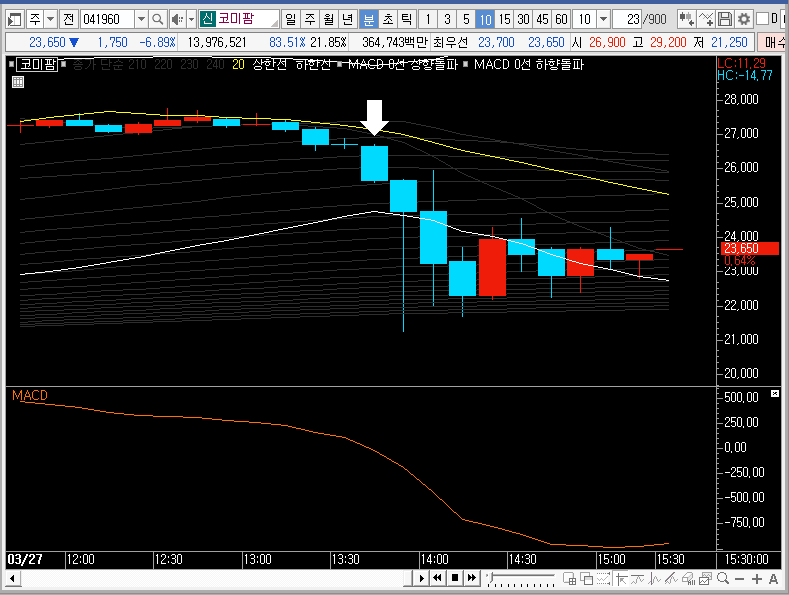The image size is (789, 595).
Task: Click the dashed range selection chart icon
Action: (x=603, y=579)
